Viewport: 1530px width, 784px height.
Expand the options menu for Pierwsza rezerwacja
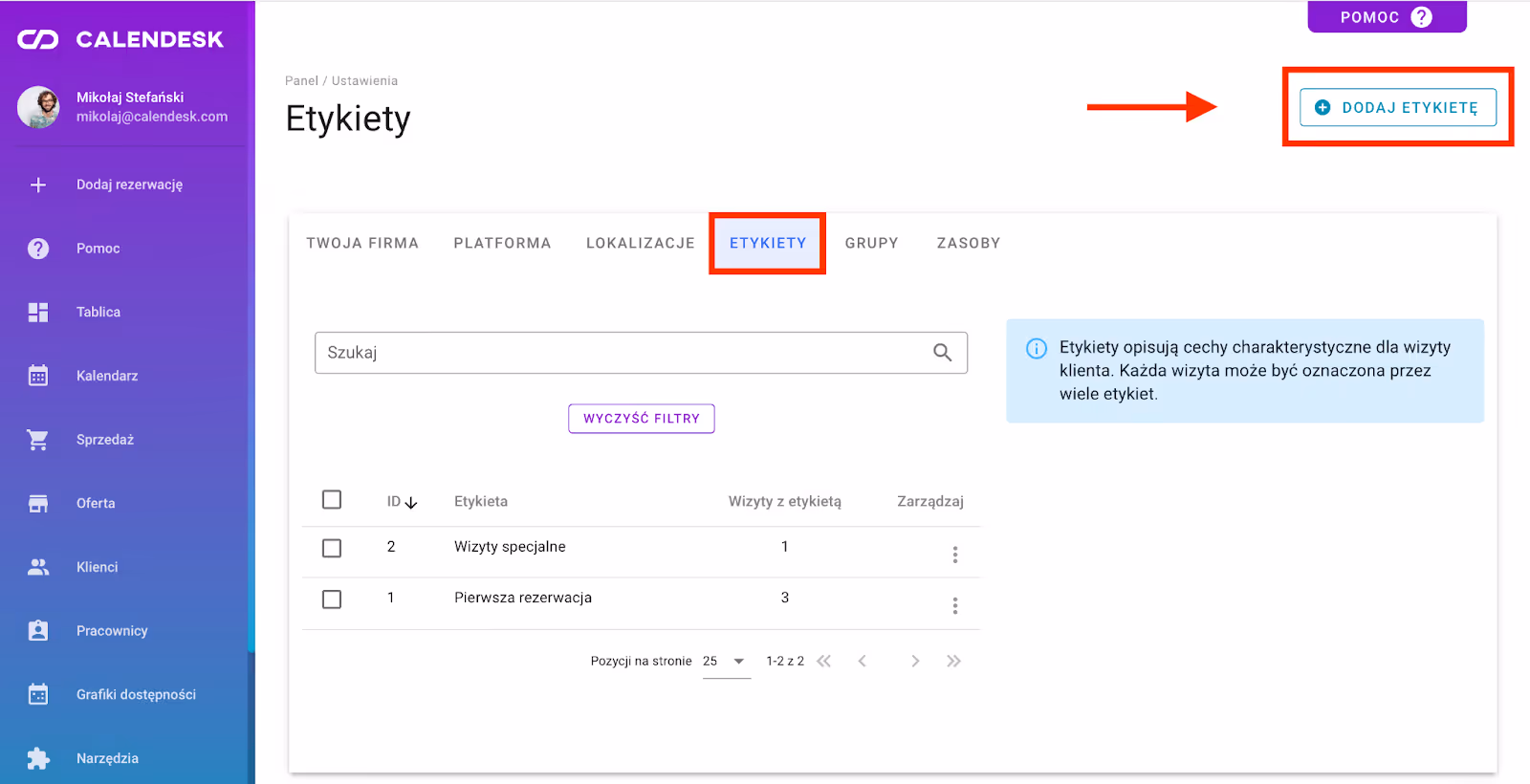954,606
